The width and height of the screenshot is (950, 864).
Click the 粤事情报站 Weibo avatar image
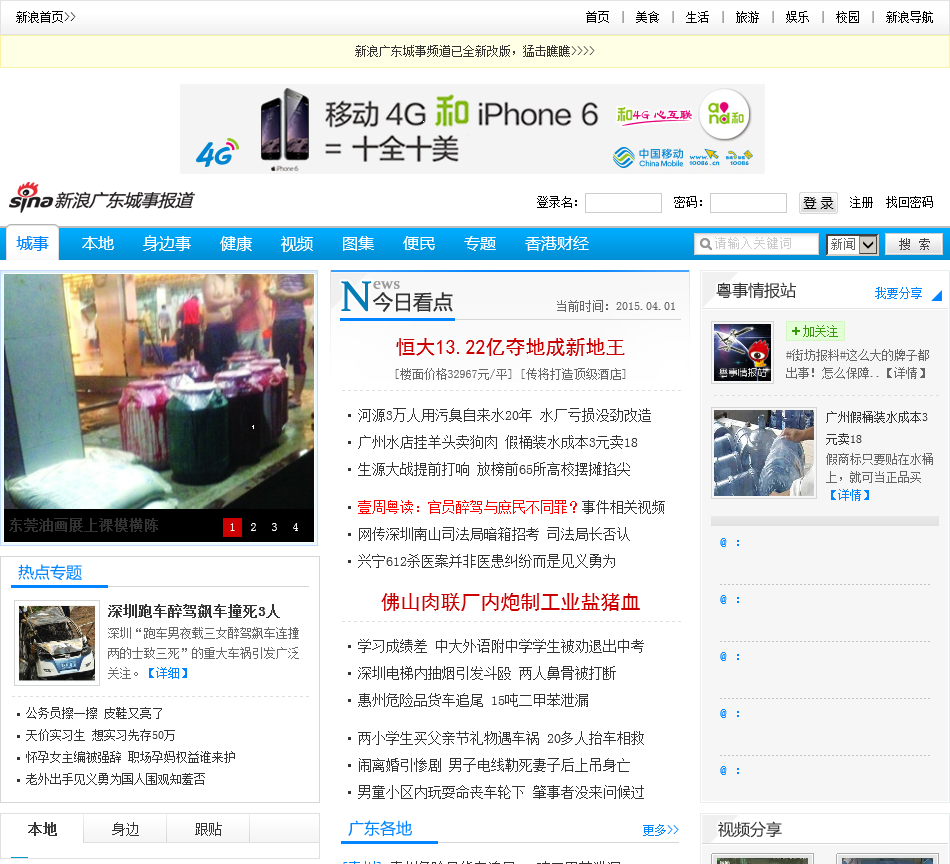click(742, 352)
